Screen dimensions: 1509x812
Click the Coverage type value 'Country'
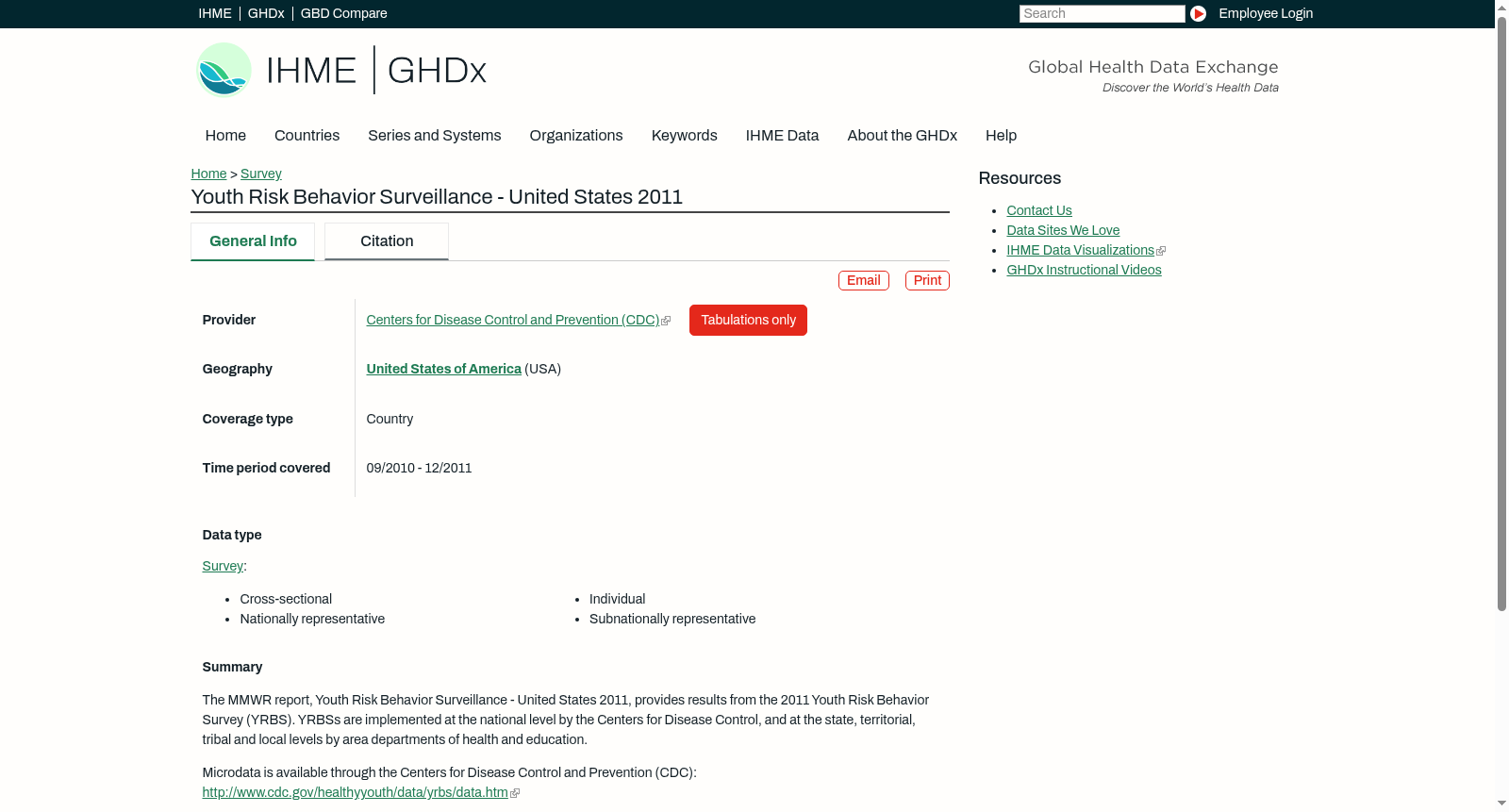pyautogui.click(x=390, y=419)
